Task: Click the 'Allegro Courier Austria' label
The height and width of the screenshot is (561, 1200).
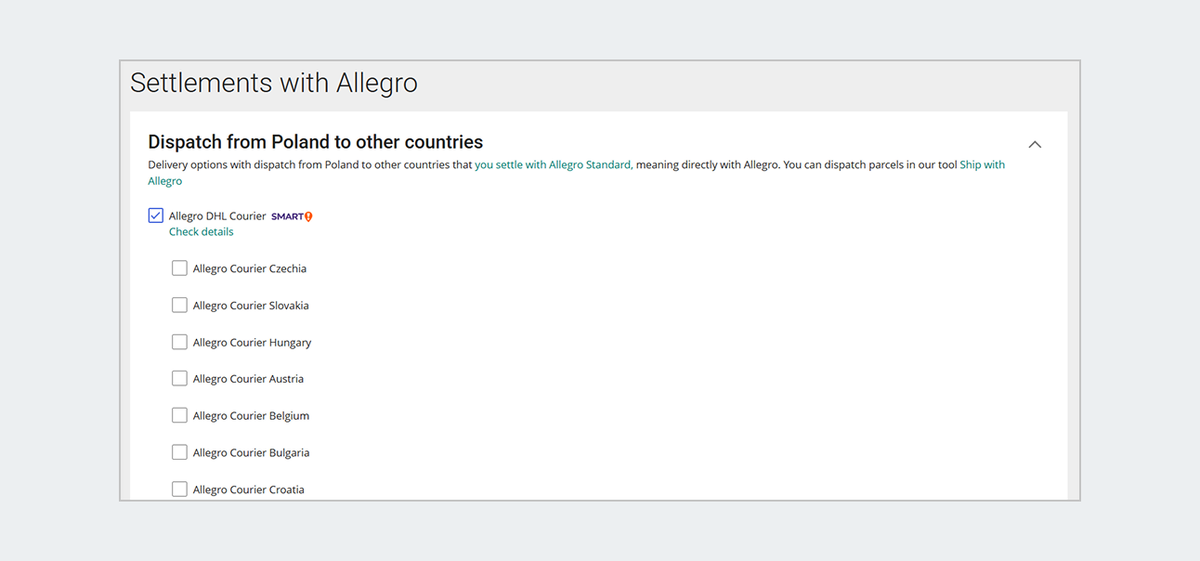Action: click(x=248, y=379)
